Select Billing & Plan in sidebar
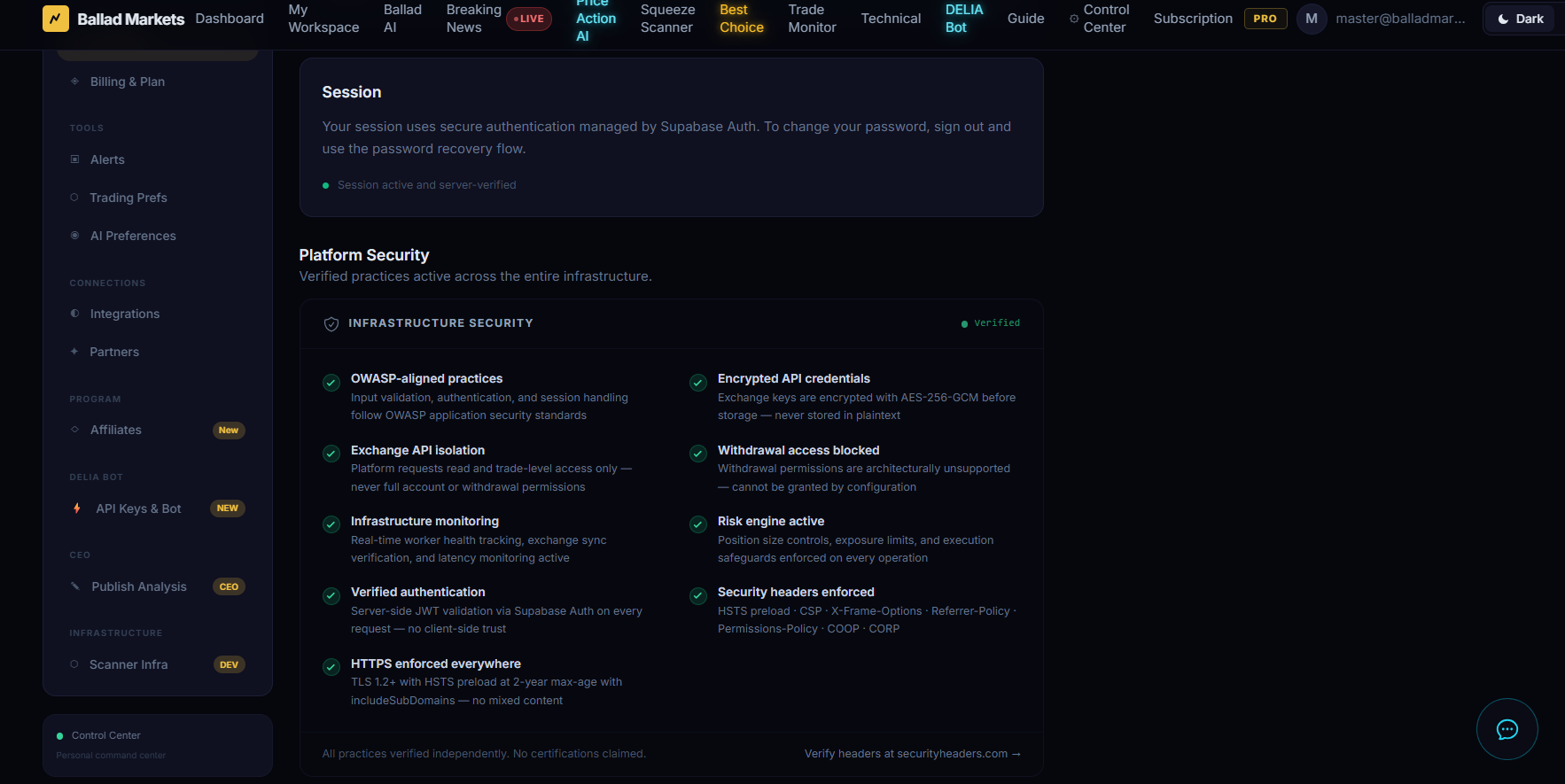1565x784 pixels. click(158, 82)
